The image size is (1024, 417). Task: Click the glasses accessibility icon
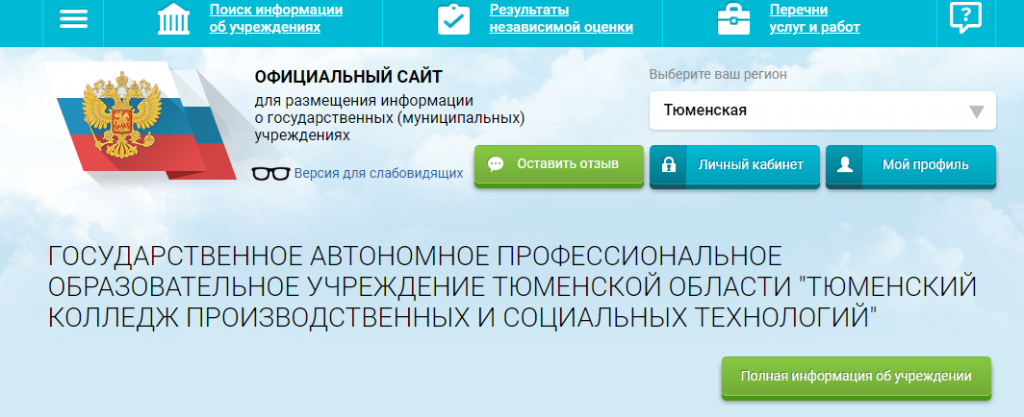pos(271,174)
